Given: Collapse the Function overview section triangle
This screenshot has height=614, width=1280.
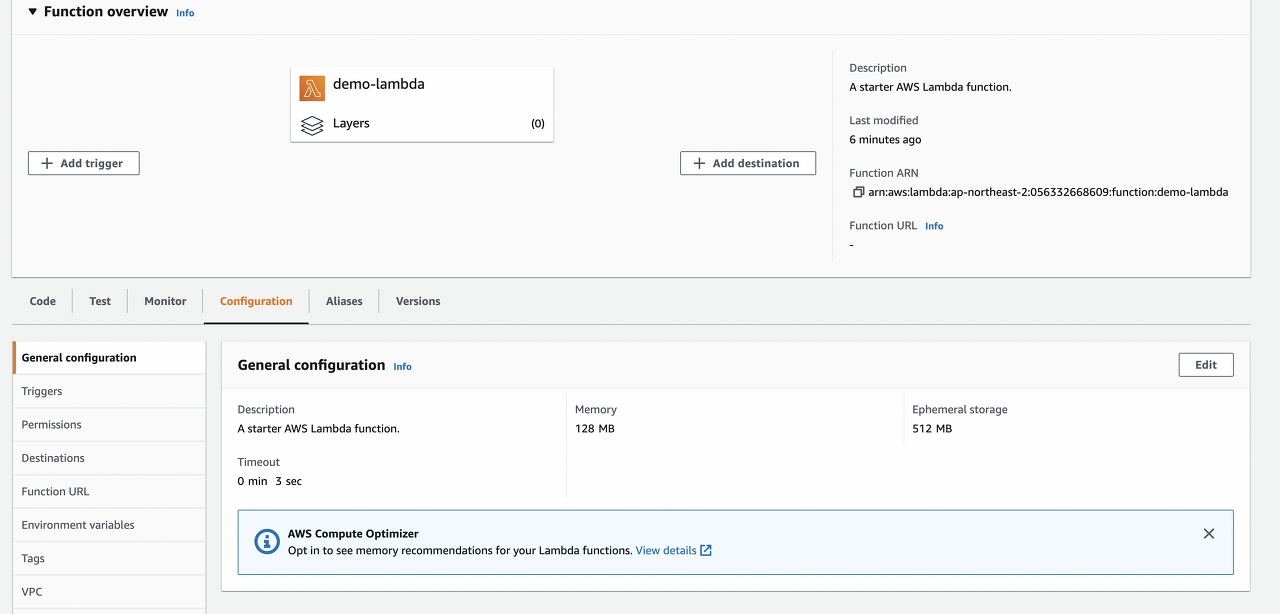Looking at the screenshot, I should 32,12.
